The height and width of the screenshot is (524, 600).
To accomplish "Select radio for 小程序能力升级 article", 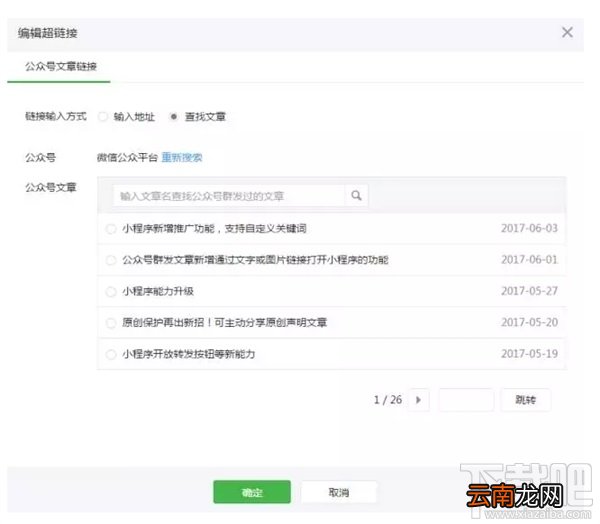I will click(x=111, y=292).
